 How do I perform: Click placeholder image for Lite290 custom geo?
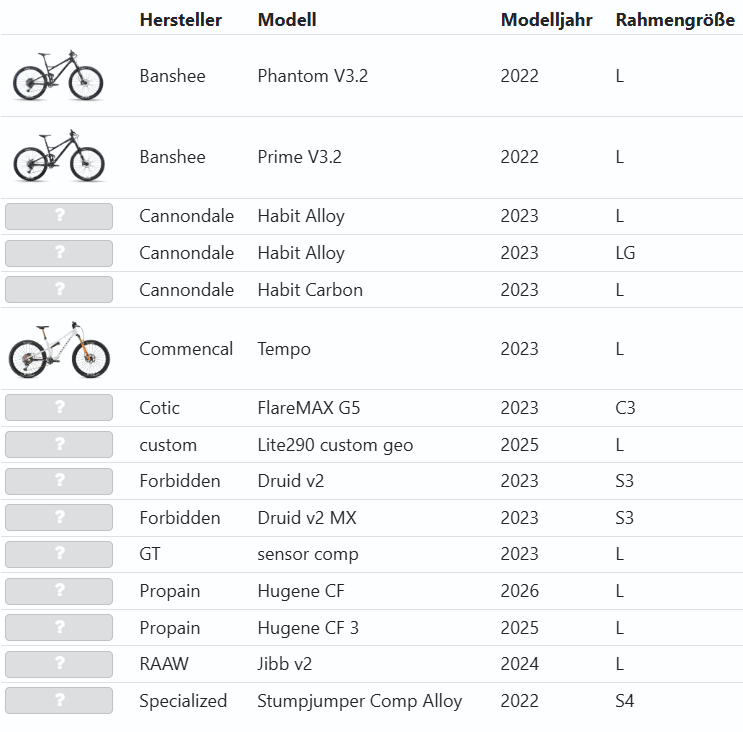point(59,445)
